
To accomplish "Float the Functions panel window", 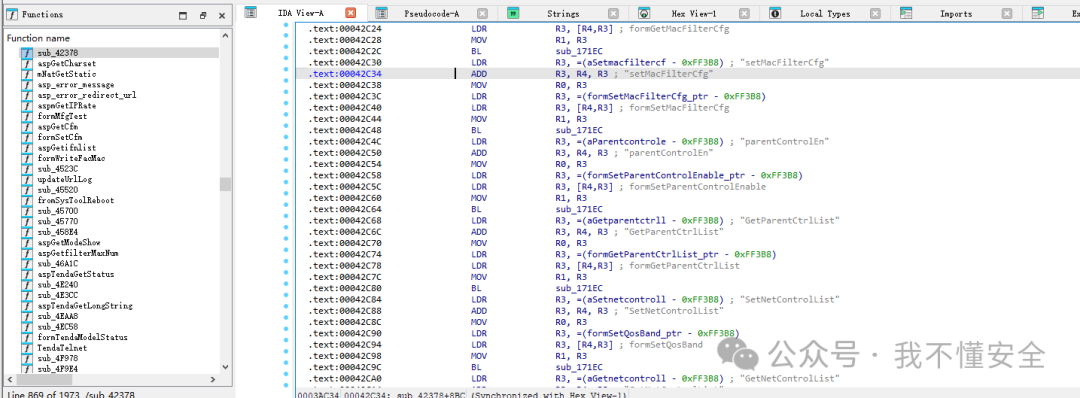I will coord(202,15).
